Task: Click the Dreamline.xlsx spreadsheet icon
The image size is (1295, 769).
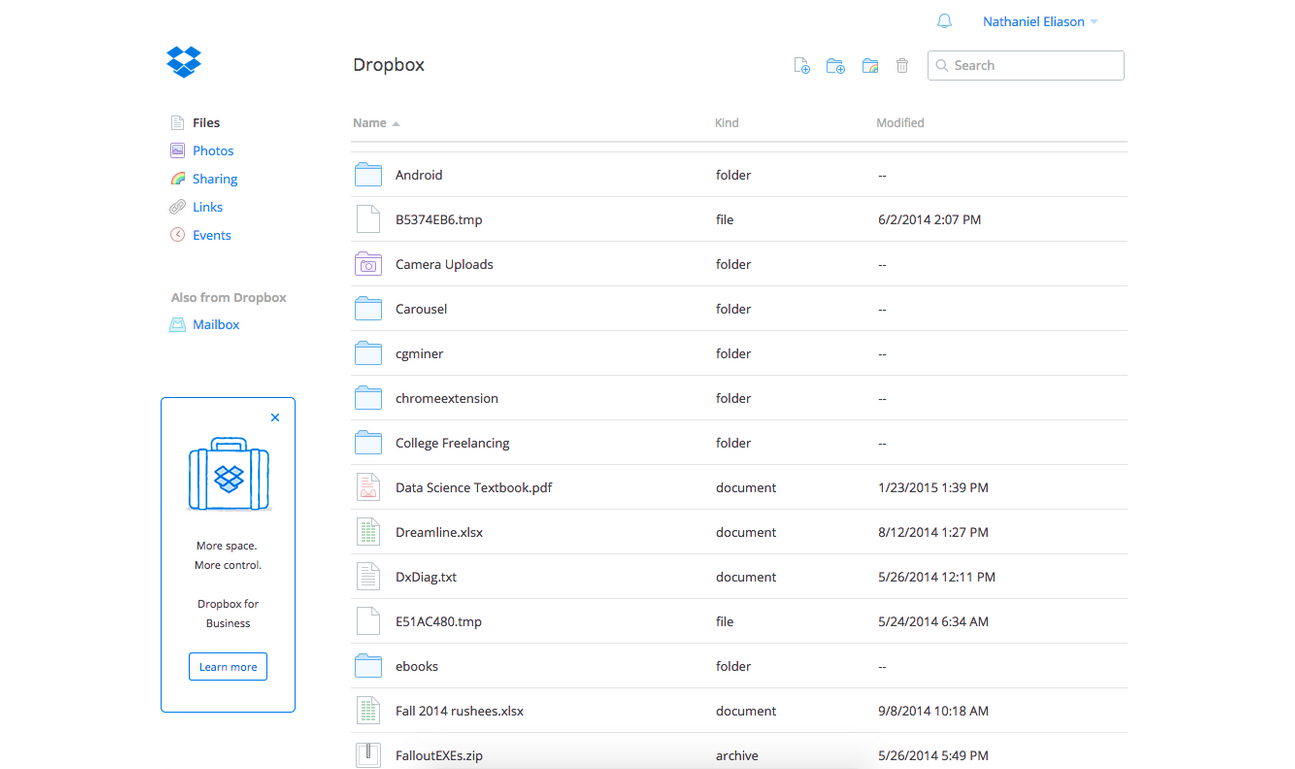Action: (368, 532)
